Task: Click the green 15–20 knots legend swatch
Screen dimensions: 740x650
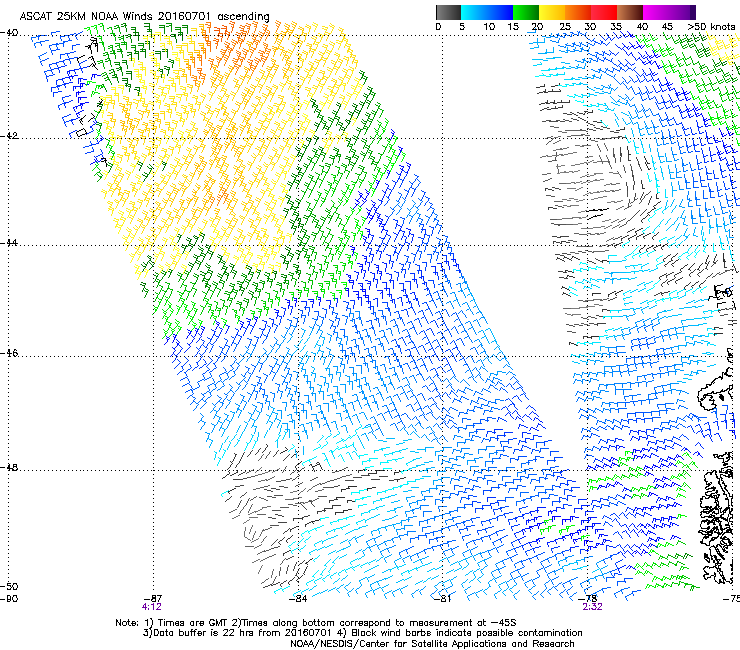Action: point(526,12)
